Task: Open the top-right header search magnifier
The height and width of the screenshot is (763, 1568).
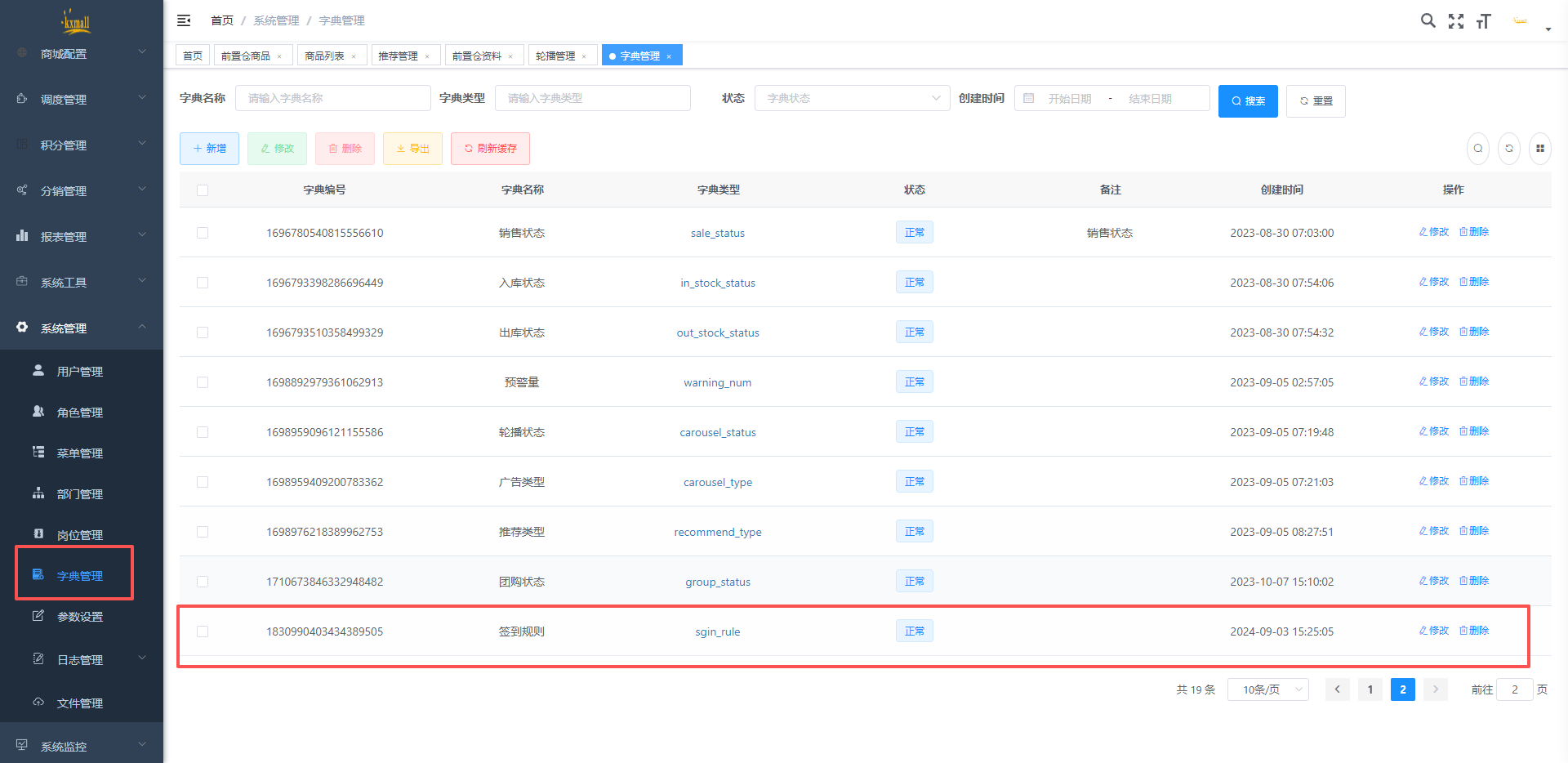Action: [x=1428, y=20]
